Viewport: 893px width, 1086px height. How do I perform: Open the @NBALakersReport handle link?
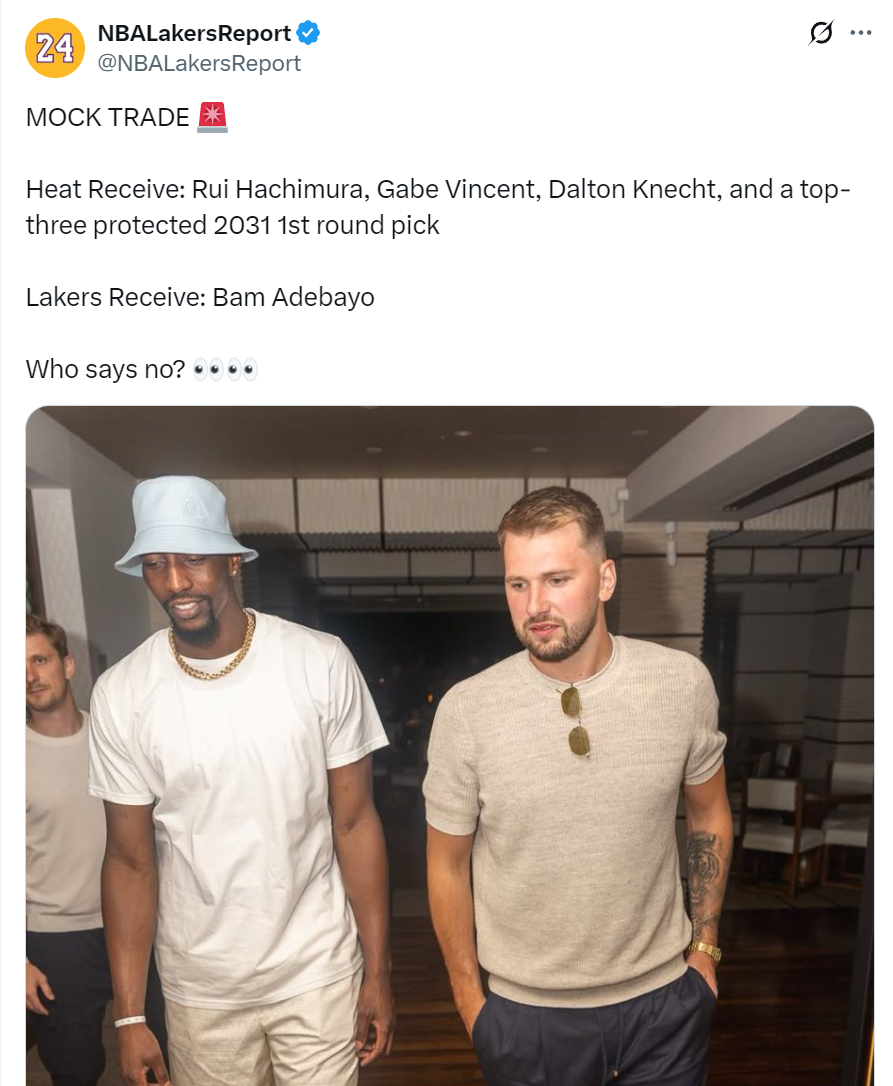click(x=199, y=63)
